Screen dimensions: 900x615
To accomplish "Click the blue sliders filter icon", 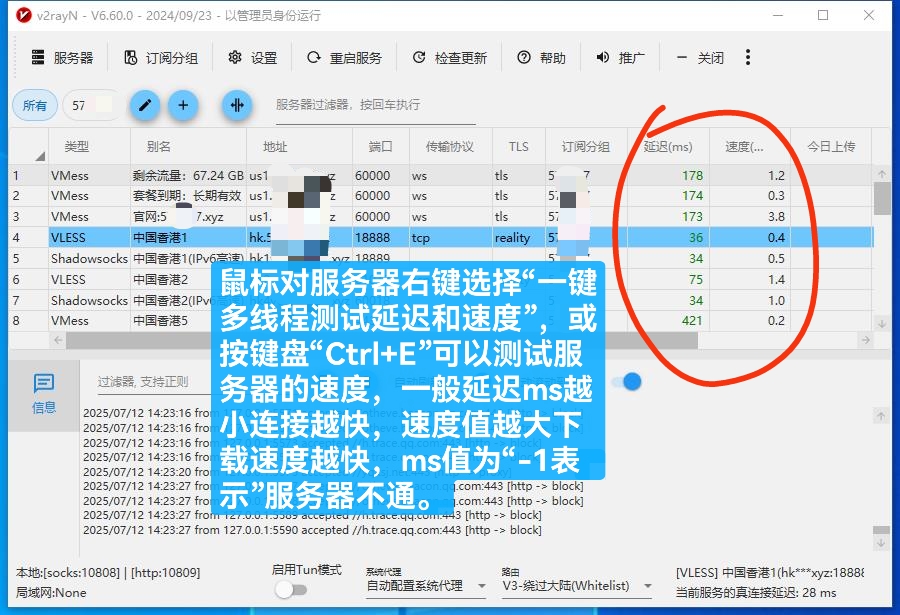I will pyautogui.click(x=237, y=105).
